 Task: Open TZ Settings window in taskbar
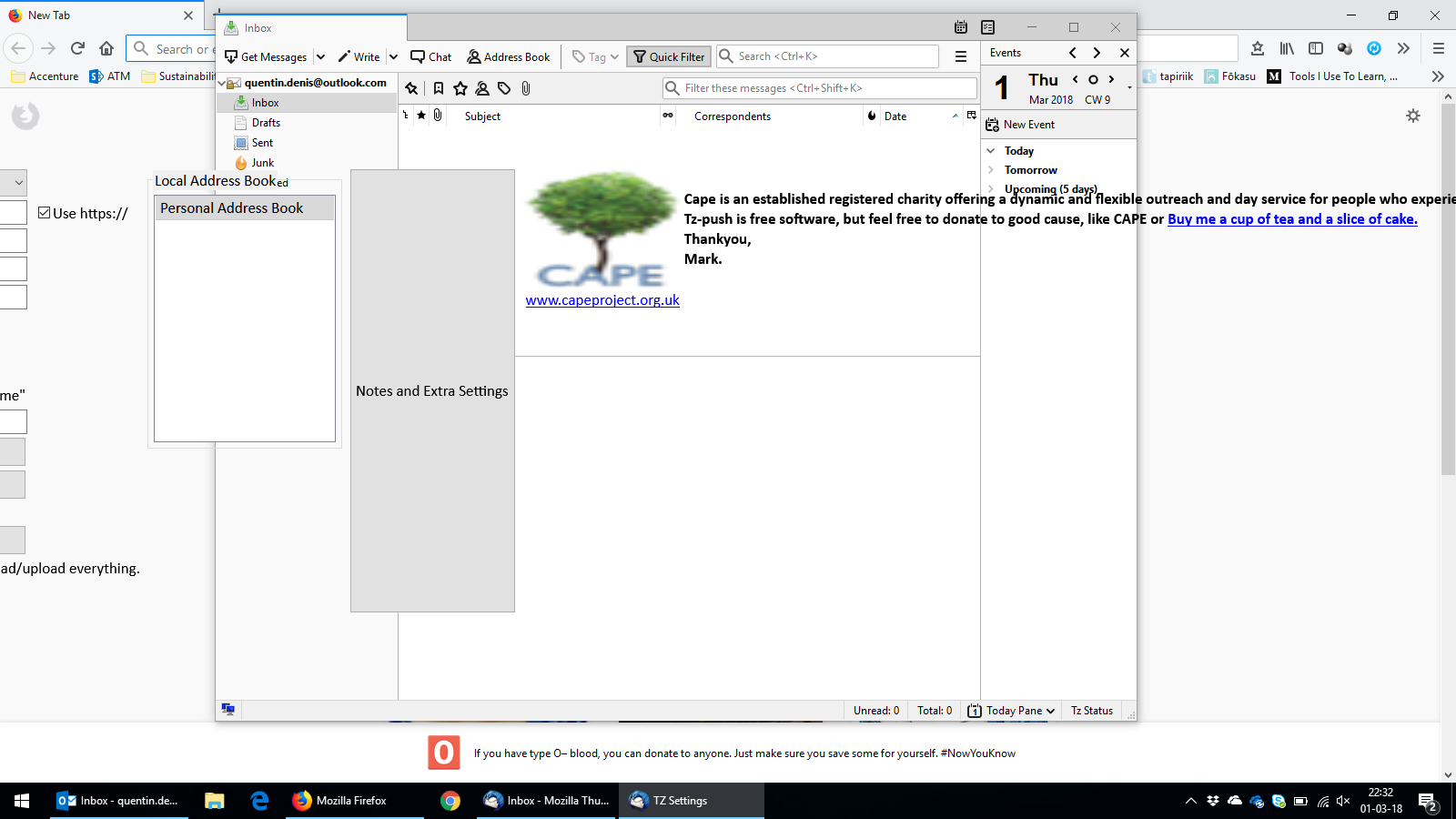point(692,801)
